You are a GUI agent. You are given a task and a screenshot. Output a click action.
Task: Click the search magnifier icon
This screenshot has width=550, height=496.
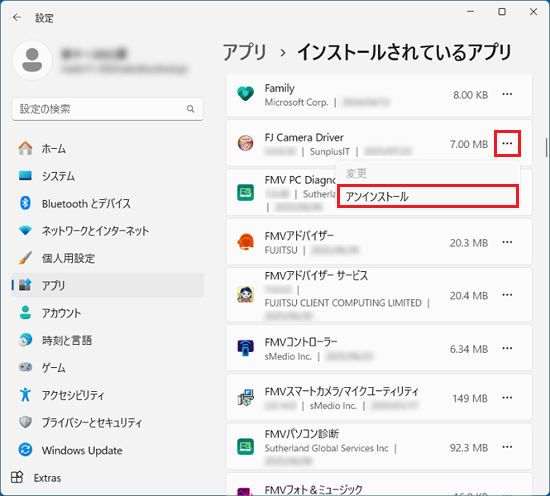click(190, 109)
